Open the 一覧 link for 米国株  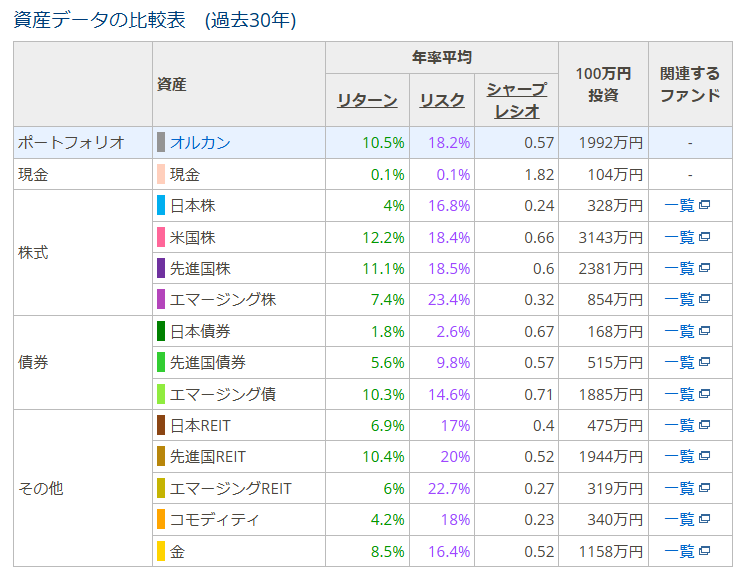pyautogui.click(x=680, y=237)
